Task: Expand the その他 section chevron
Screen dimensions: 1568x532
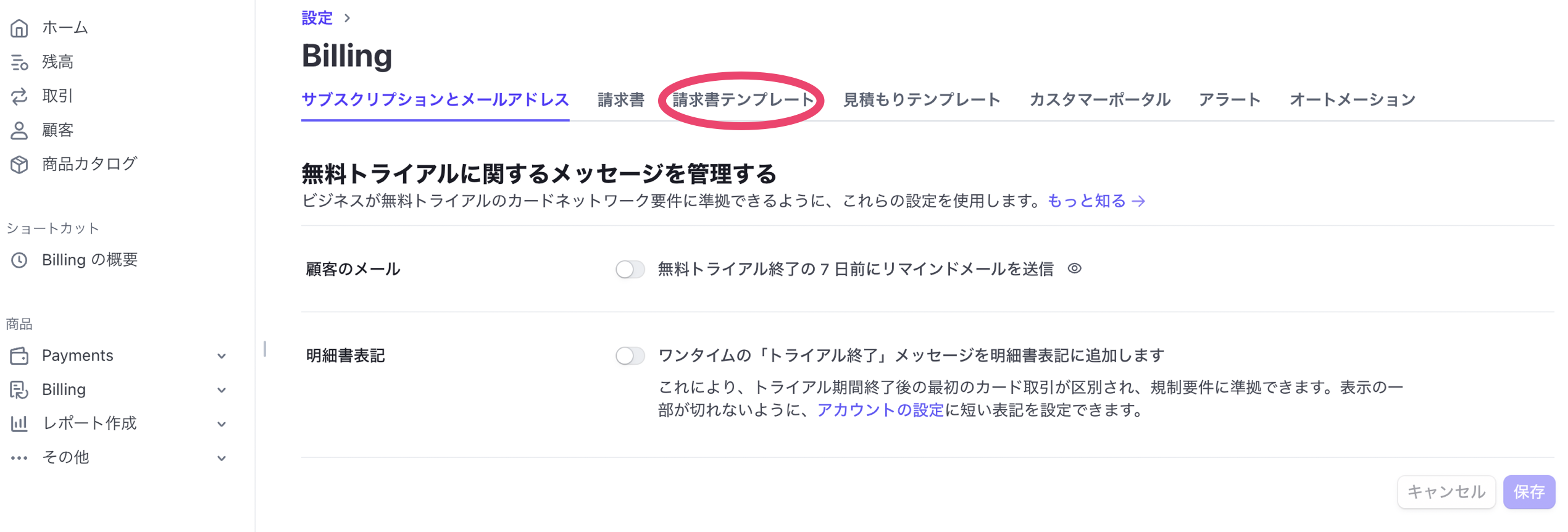Action: coord(222,458)
